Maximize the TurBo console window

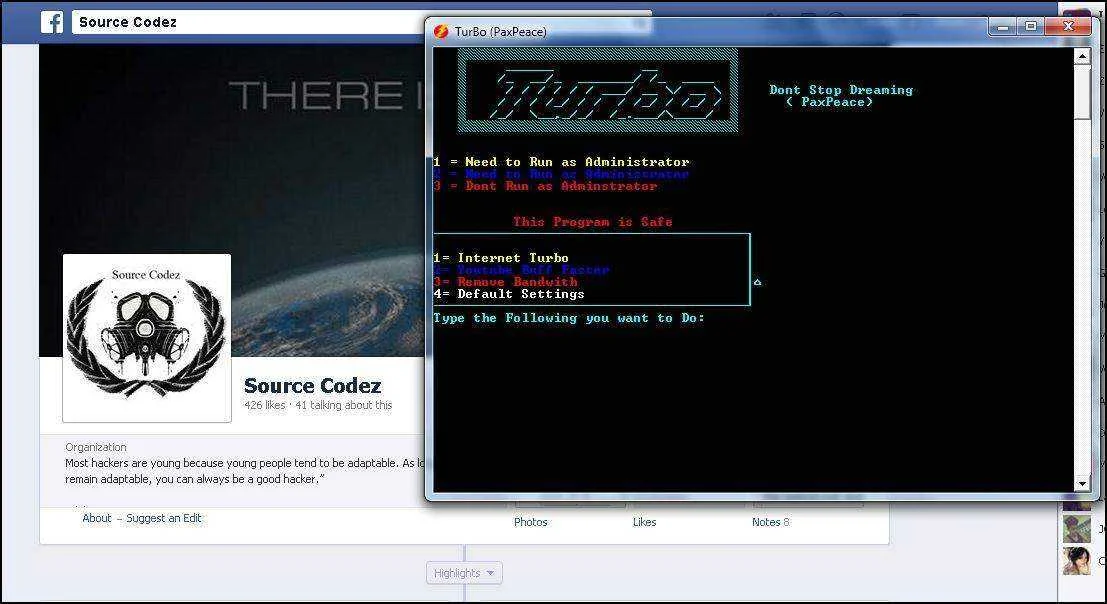click(1031, 26)
